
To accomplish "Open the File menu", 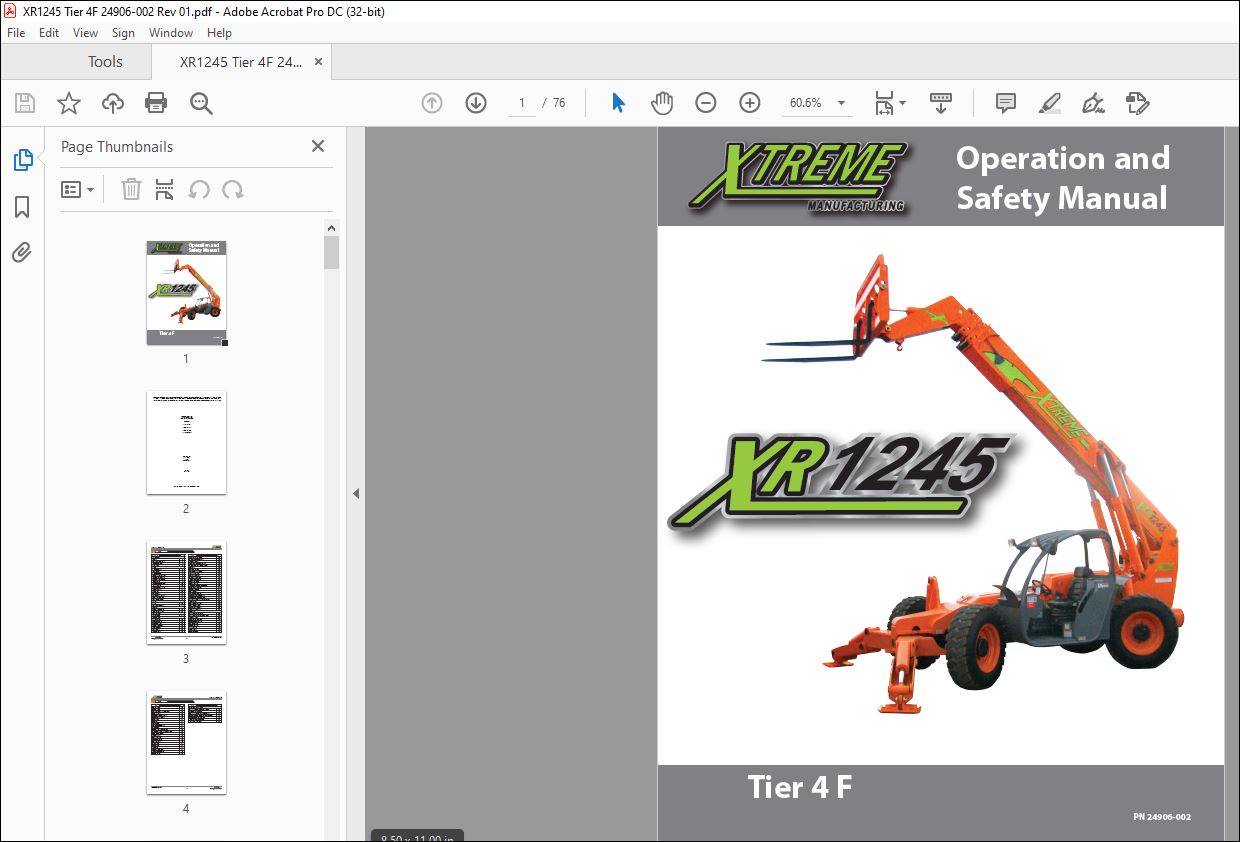I will 16,33.
